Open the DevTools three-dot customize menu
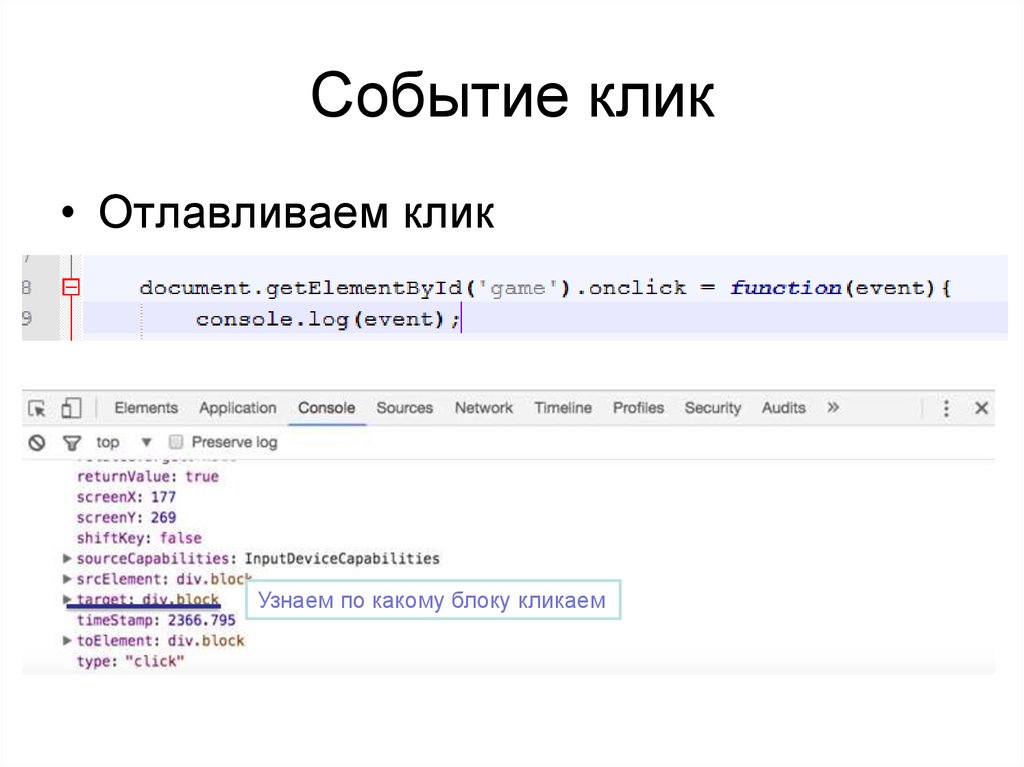1024x767 pixels. pyautogui.click(x=945, y=408)
